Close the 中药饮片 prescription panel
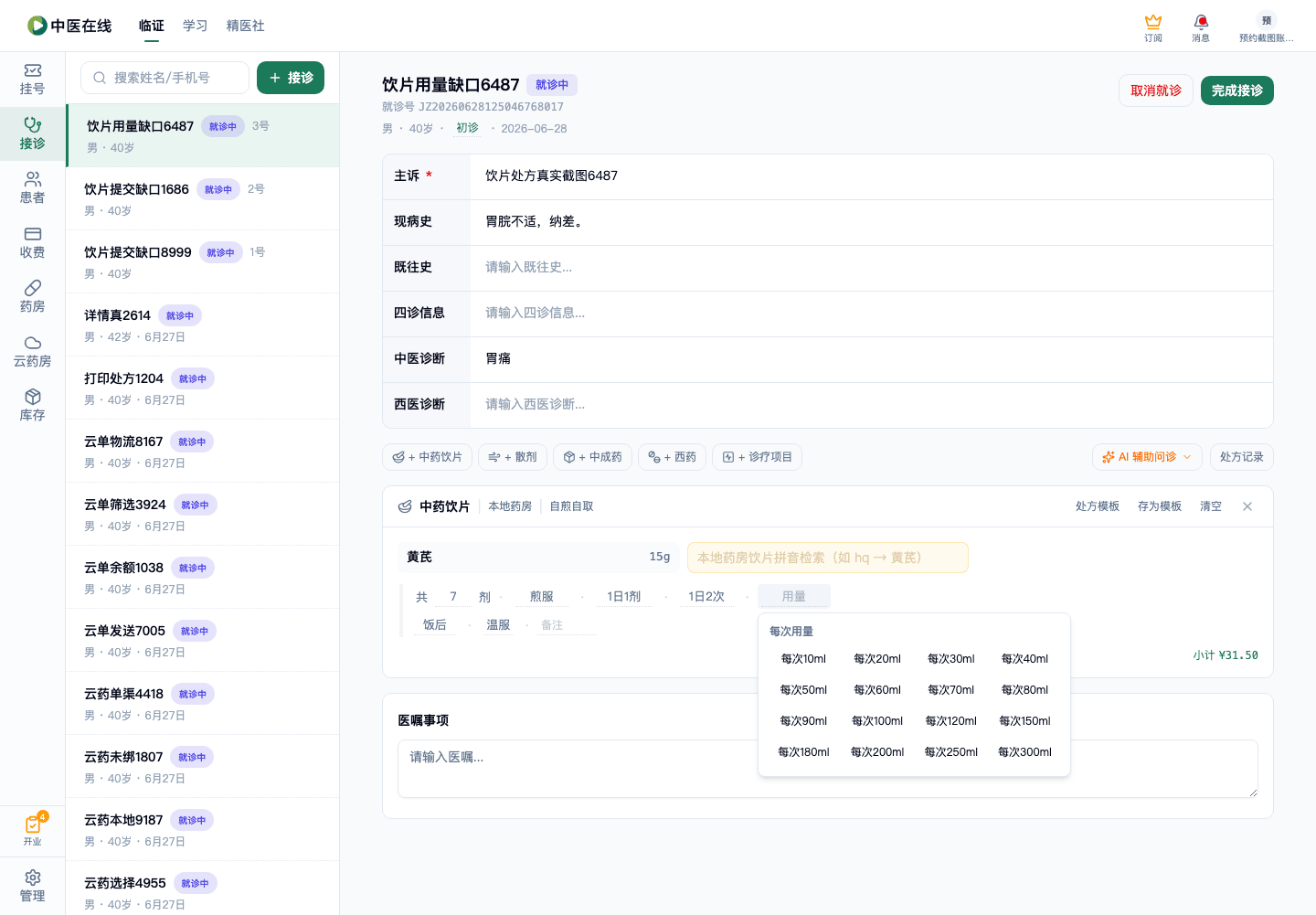The height and width of the screenshot is (915, 1316). (1247, 506)
